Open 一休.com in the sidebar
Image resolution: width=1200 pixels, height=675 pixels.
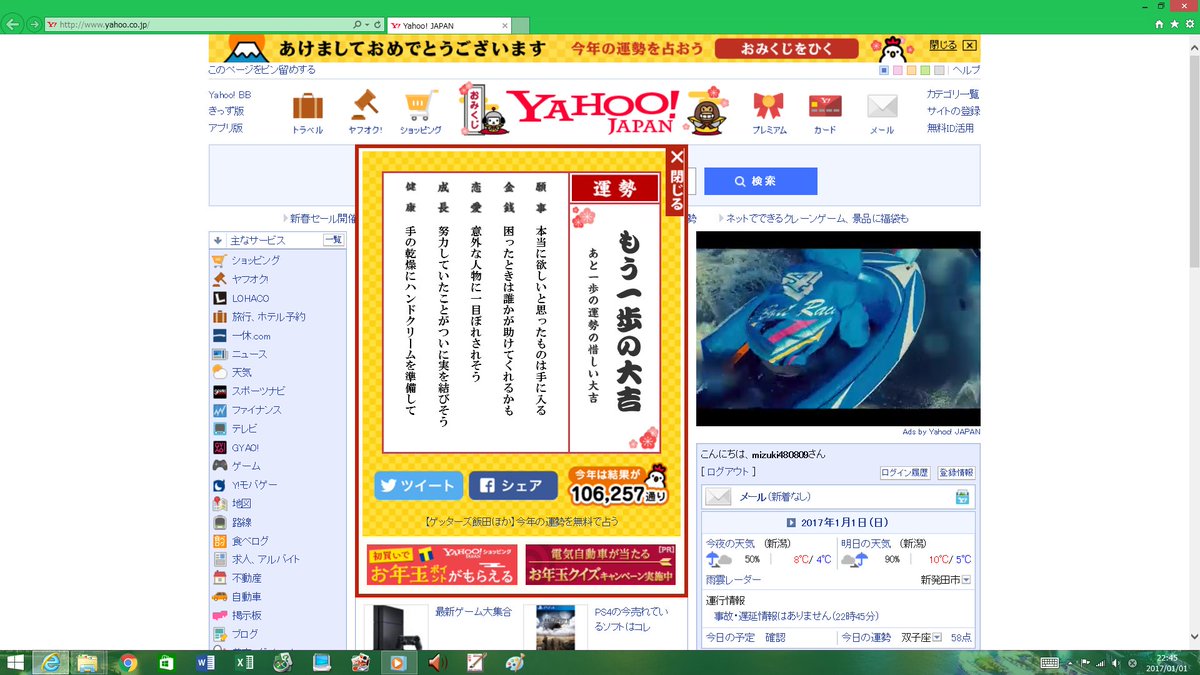[251, 336]
